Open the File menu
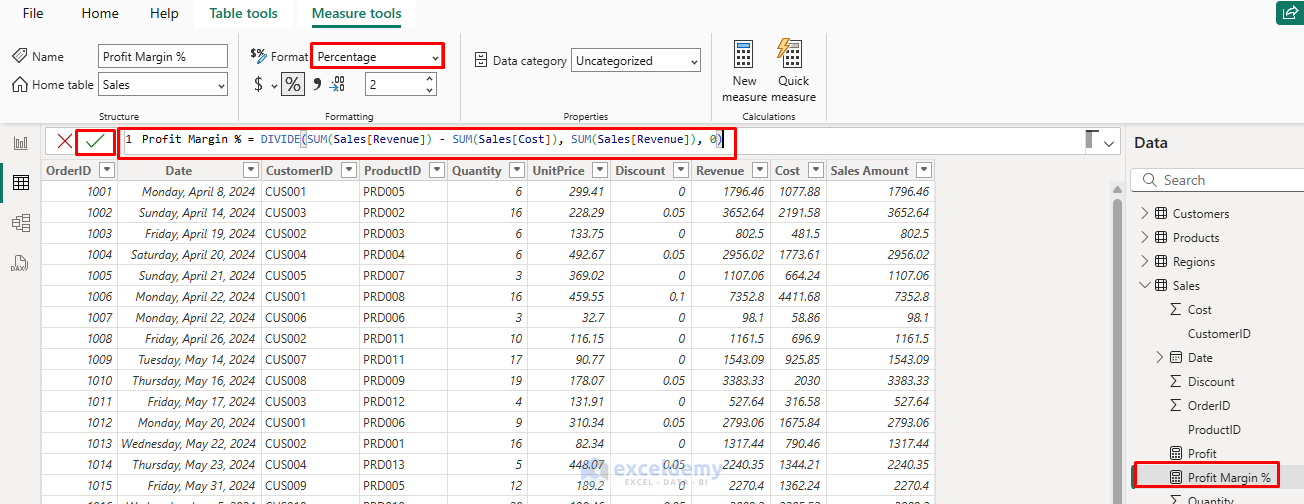The image size is (1304, 504). [x=33, y=14]
